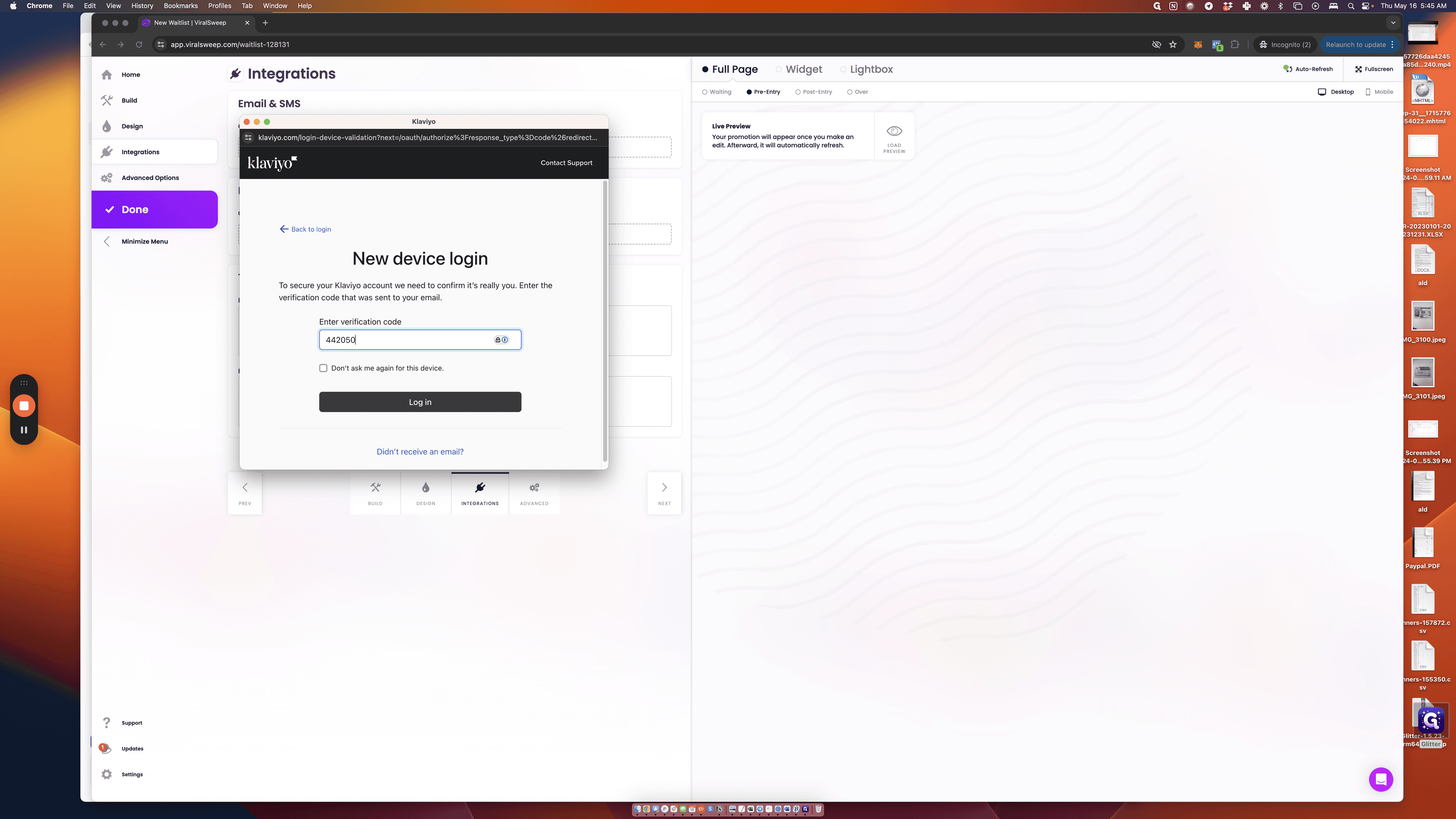Open the chat widget bubble
Screen dimensions: 1456x819
[1381, 780]
